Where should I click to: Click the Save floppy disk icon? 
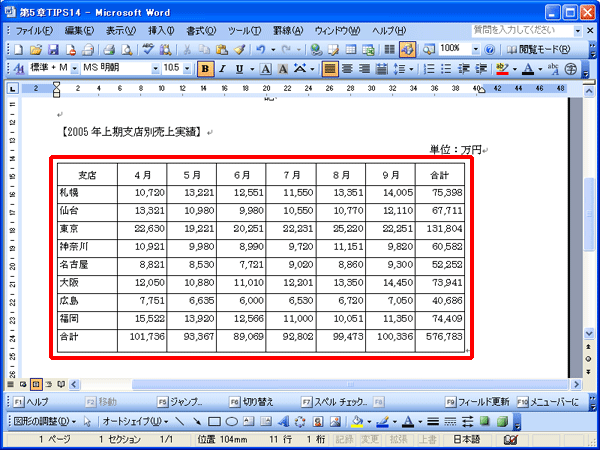tap(52, 50)
